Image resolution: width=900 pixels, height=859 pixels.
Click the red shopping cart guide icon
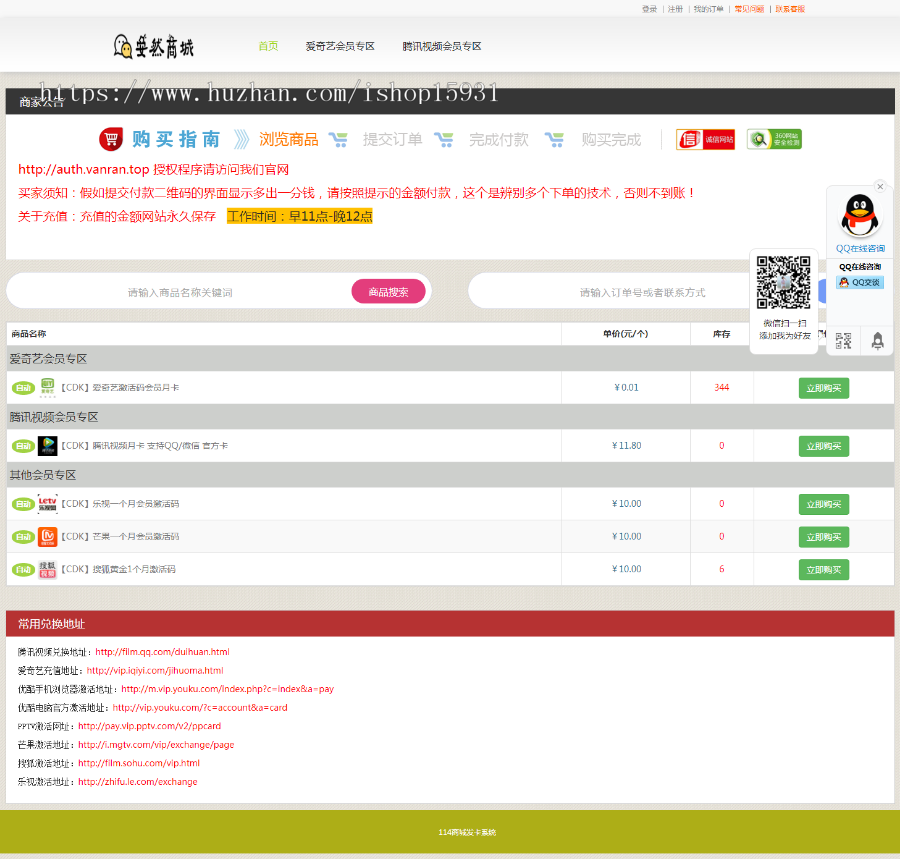pyautogui.click(x=111, y=139)
